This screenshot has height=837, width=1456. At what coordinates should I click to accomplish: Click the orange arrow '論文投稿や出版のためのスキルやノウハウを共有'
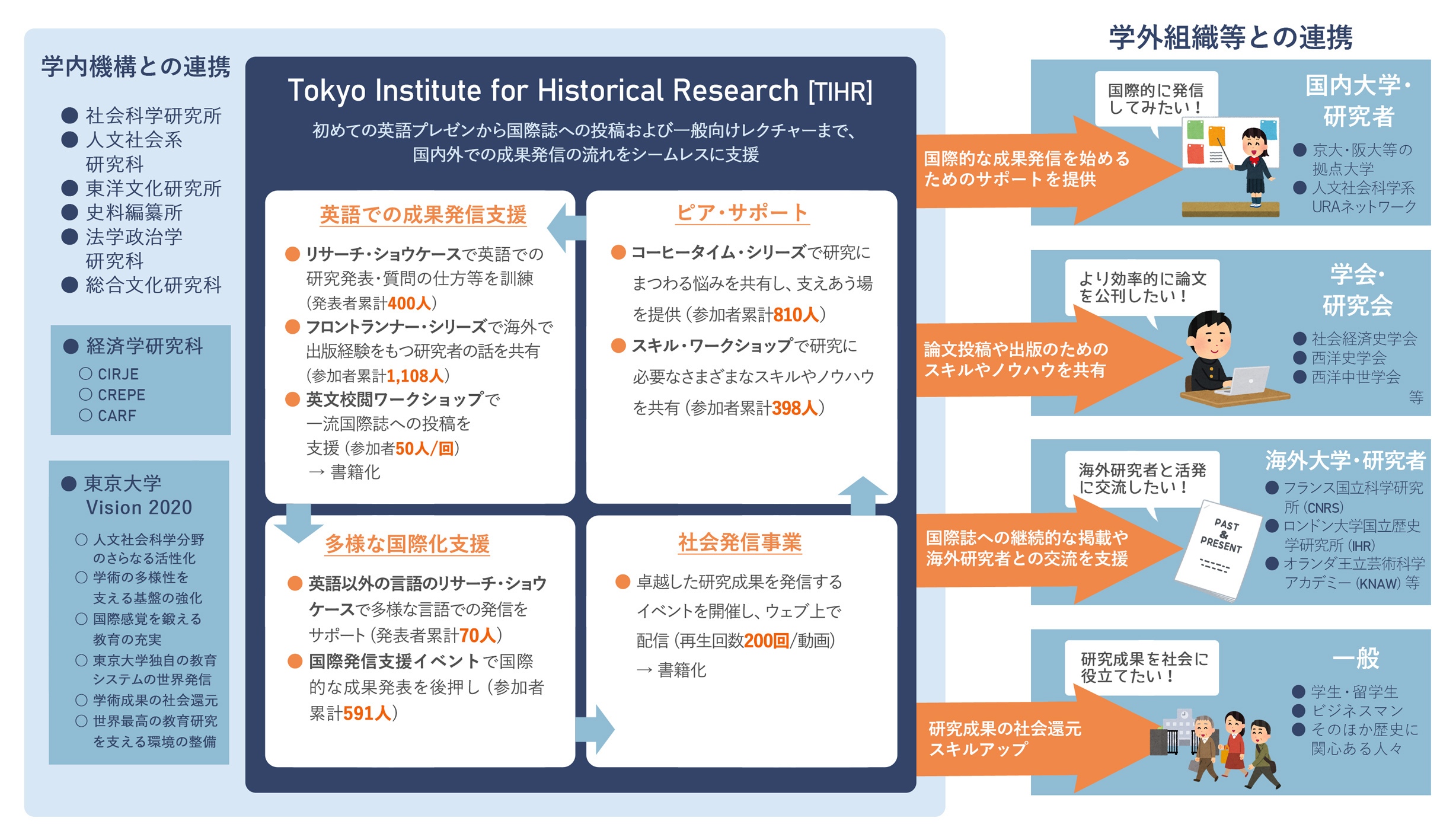[x=1049, y=359]
